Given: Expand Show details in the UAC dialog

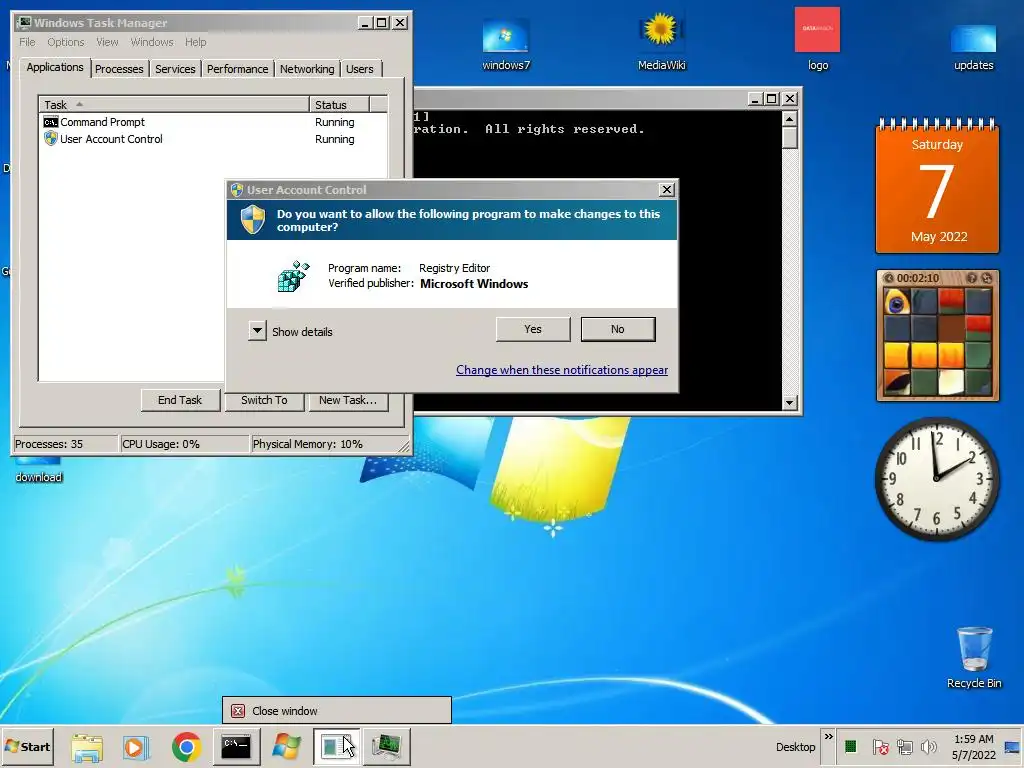Looking at the screenshot, I should 257,330.
